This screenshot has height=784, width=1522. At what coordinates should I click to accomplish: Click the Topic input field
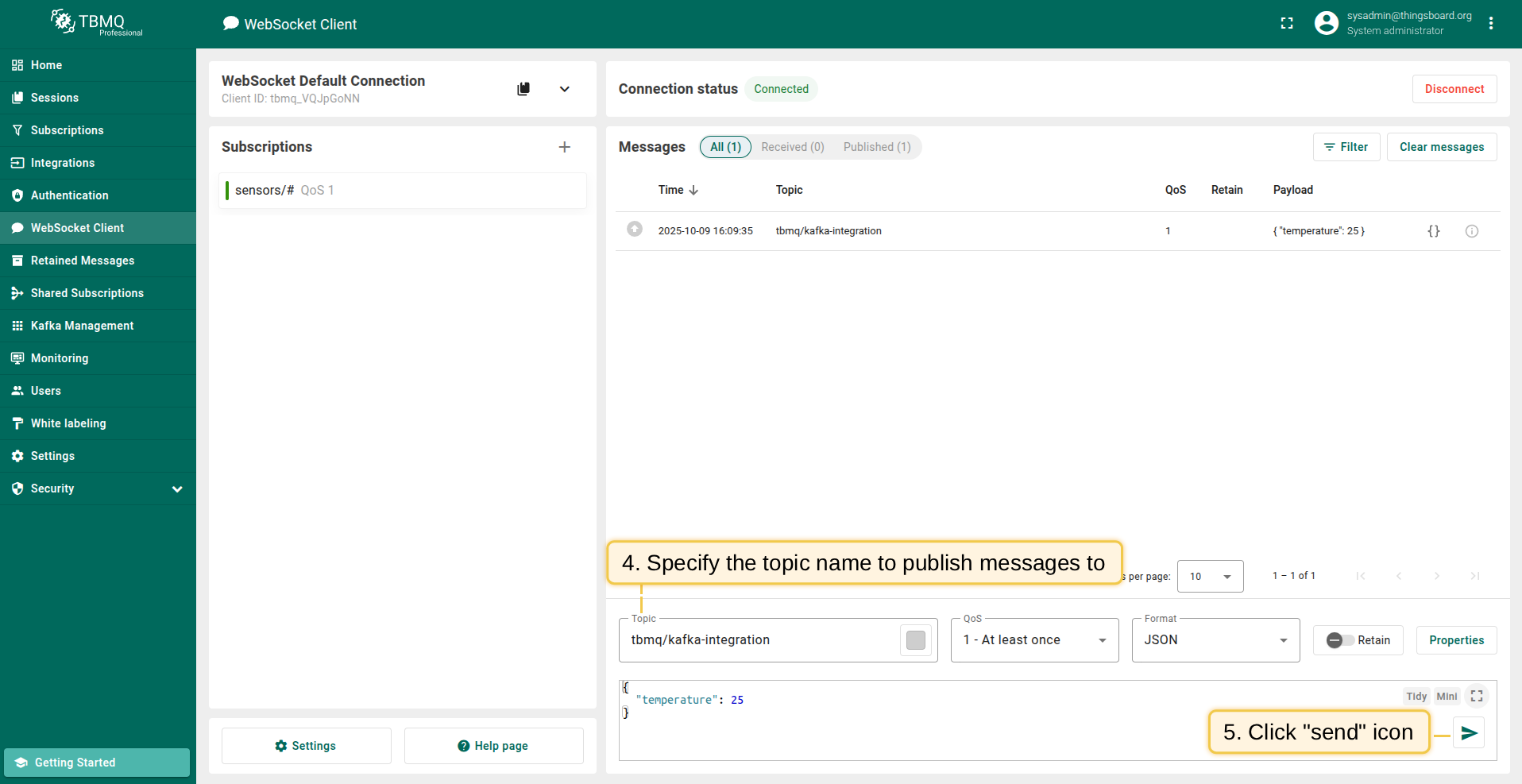click(x=759, y=640)
